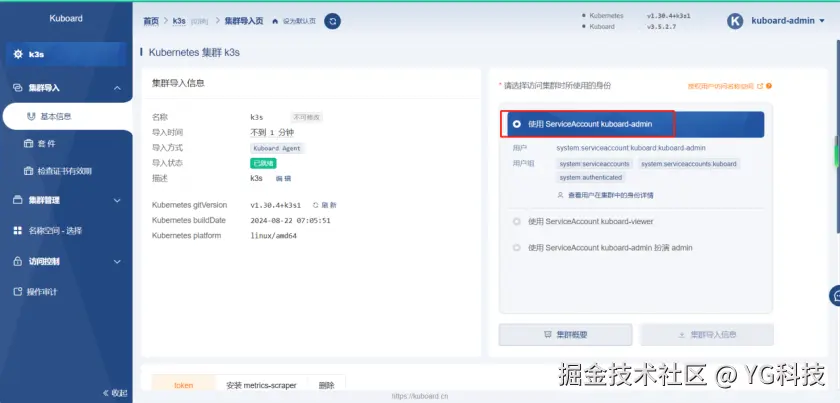Collapse the 集群导入 sidebar section

click(x=117, y=88)
